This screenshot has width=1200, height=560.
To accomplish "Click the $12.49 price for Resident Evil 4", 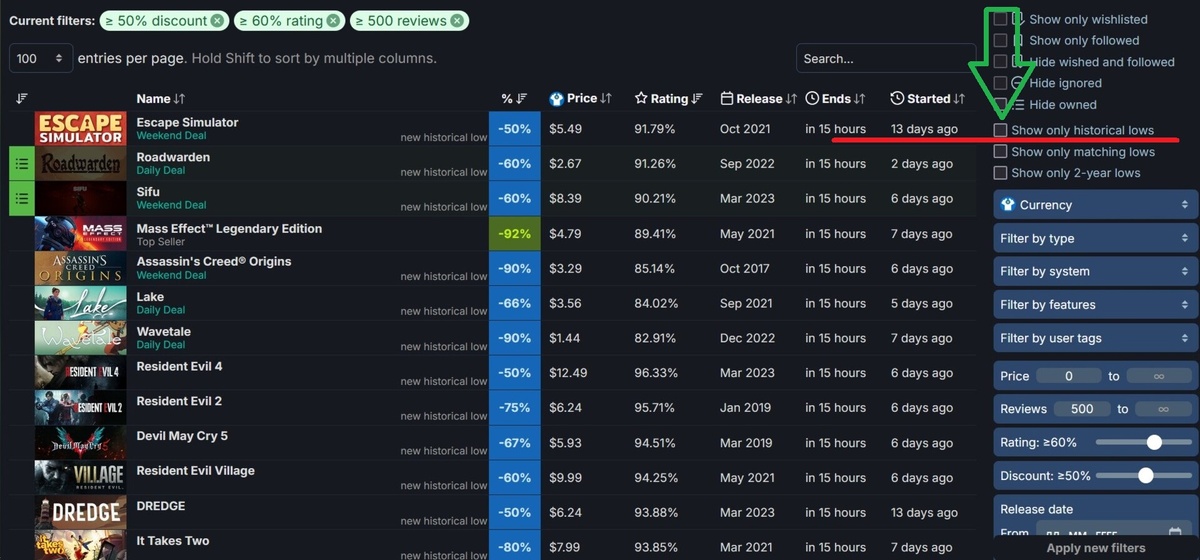I will point(568,373).
